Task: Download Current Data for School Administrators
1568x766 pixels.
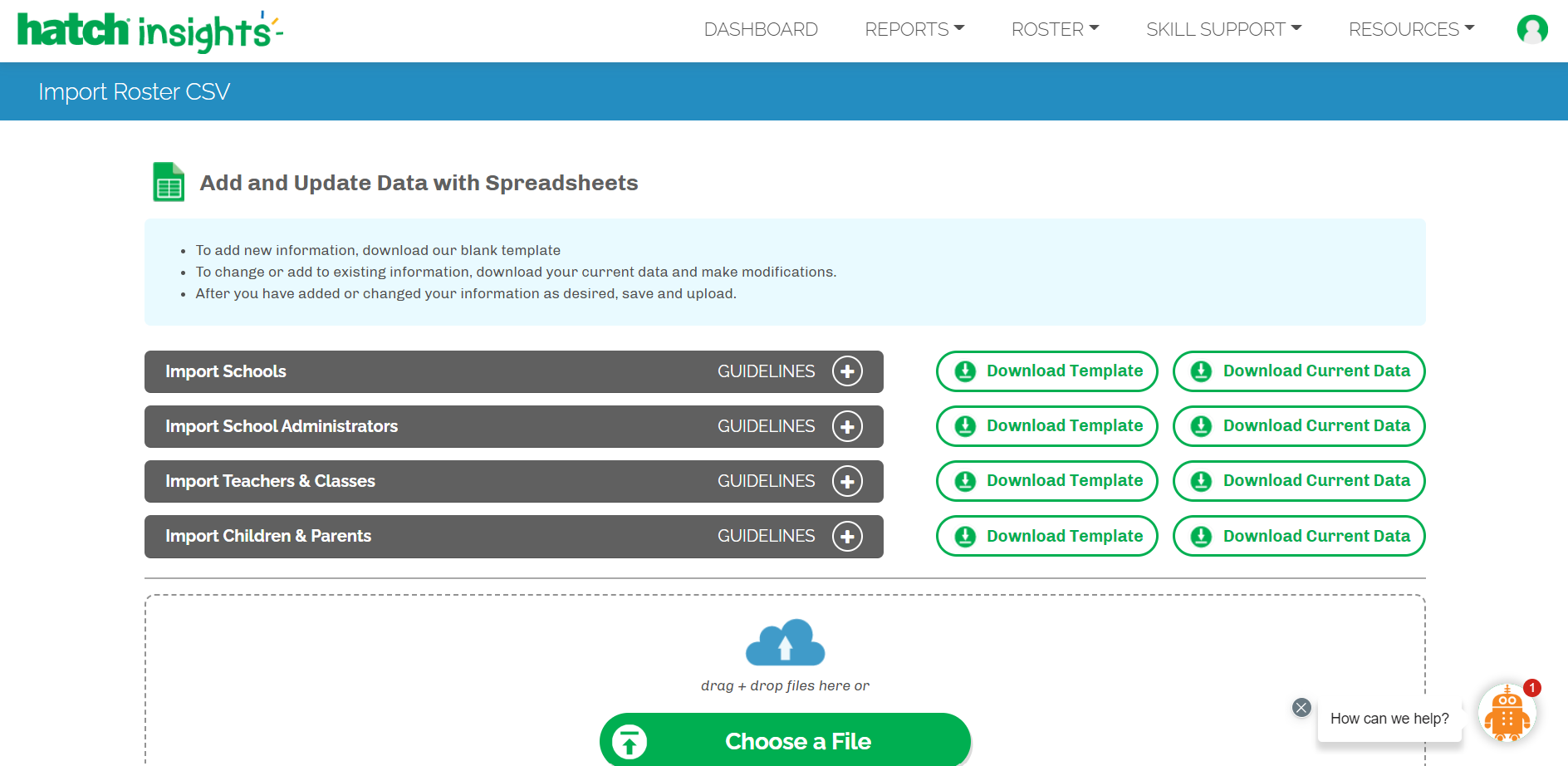Action: click(1298, 426)
